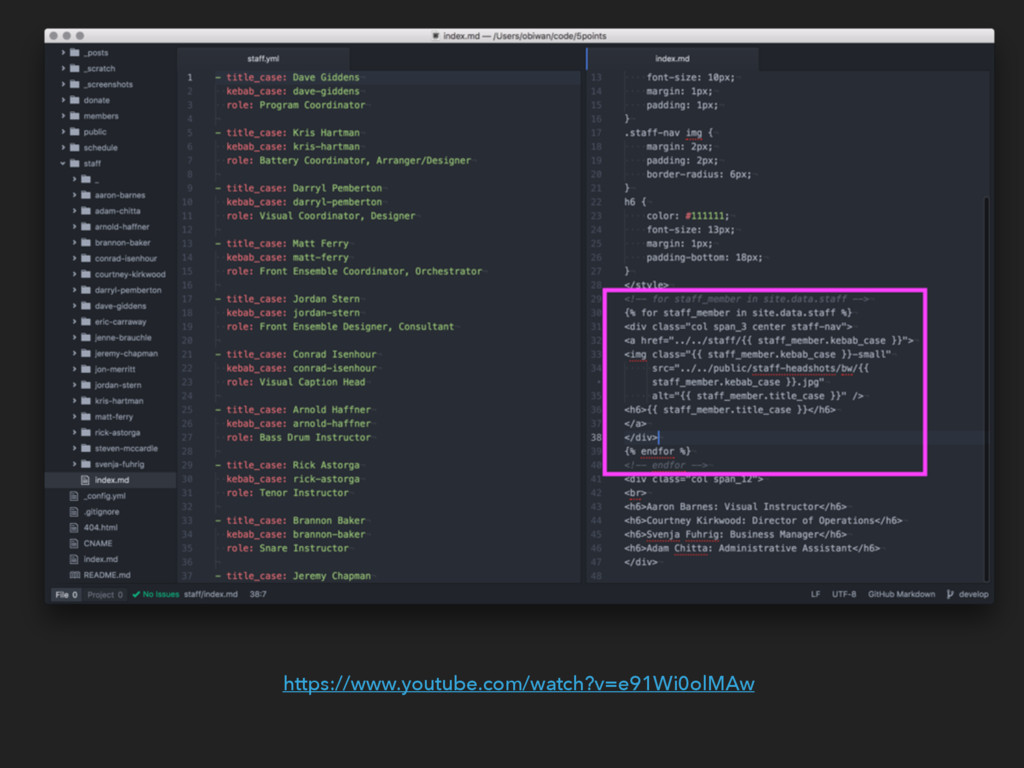Click the staff folder icon
1024x768 pixels.
tap(74, 163)
